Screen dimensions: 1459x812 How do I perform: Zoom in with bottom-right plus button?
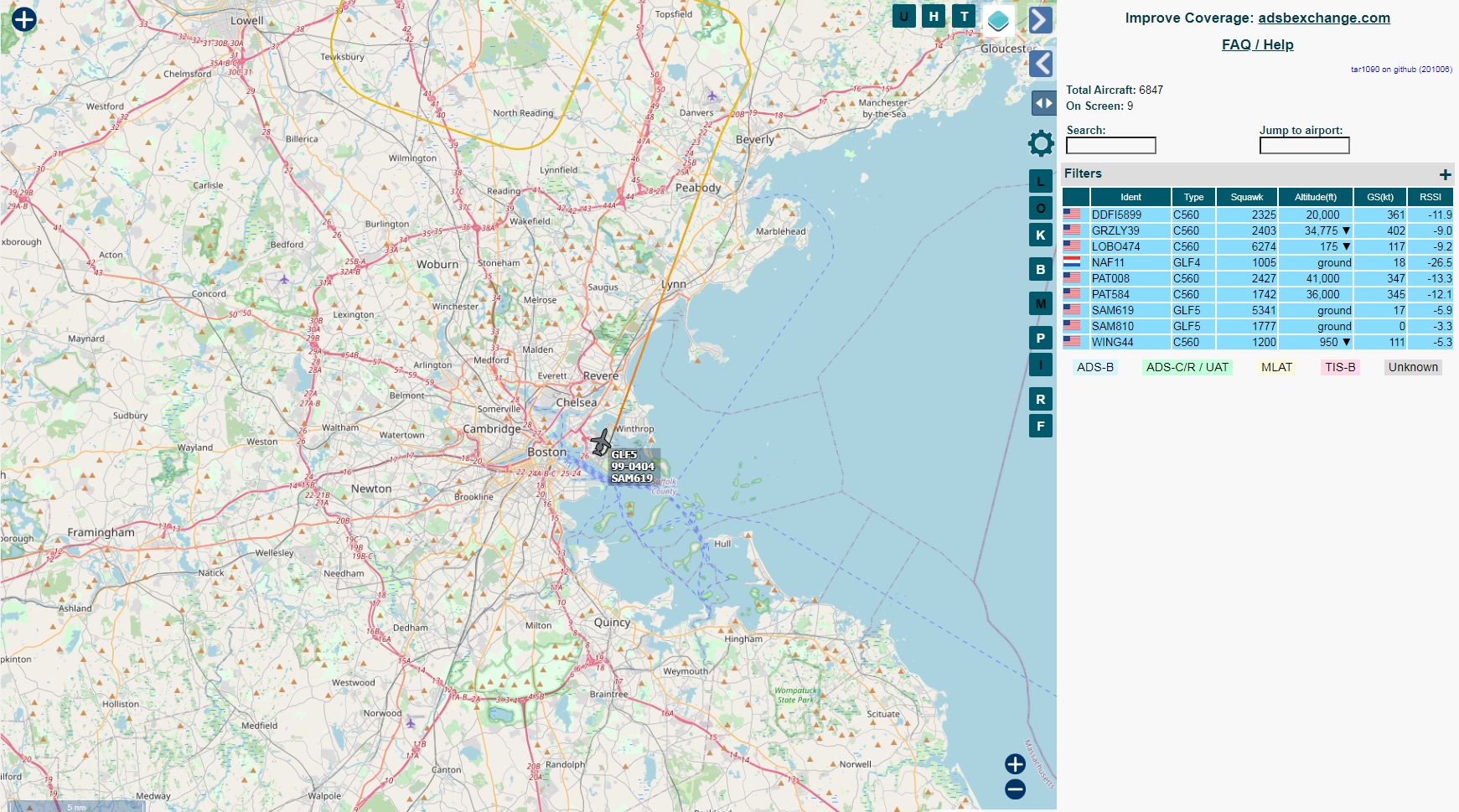tap(1015, 763)
